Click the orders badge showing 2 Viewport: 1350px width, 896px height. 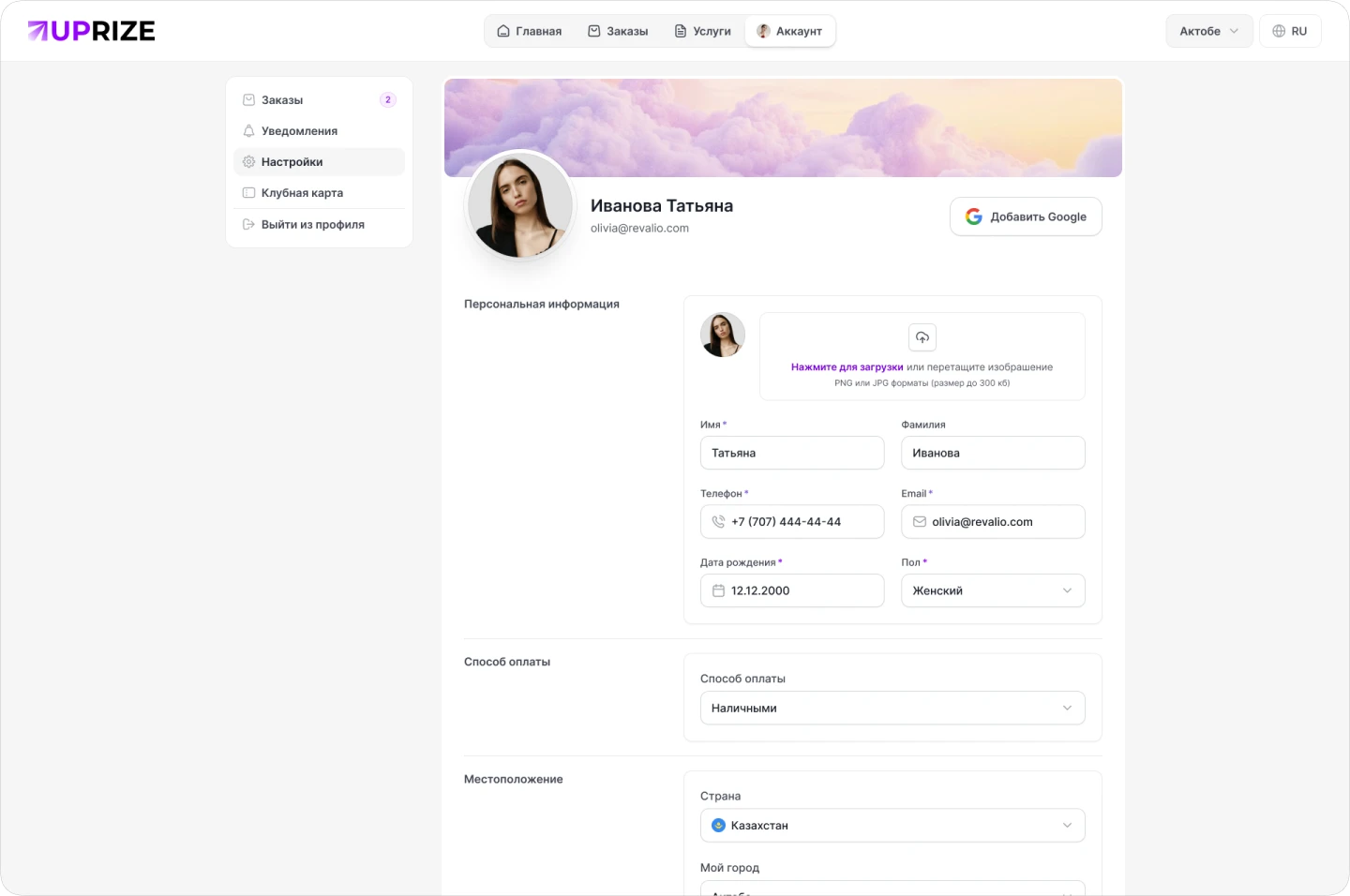(x=388, y=99)
